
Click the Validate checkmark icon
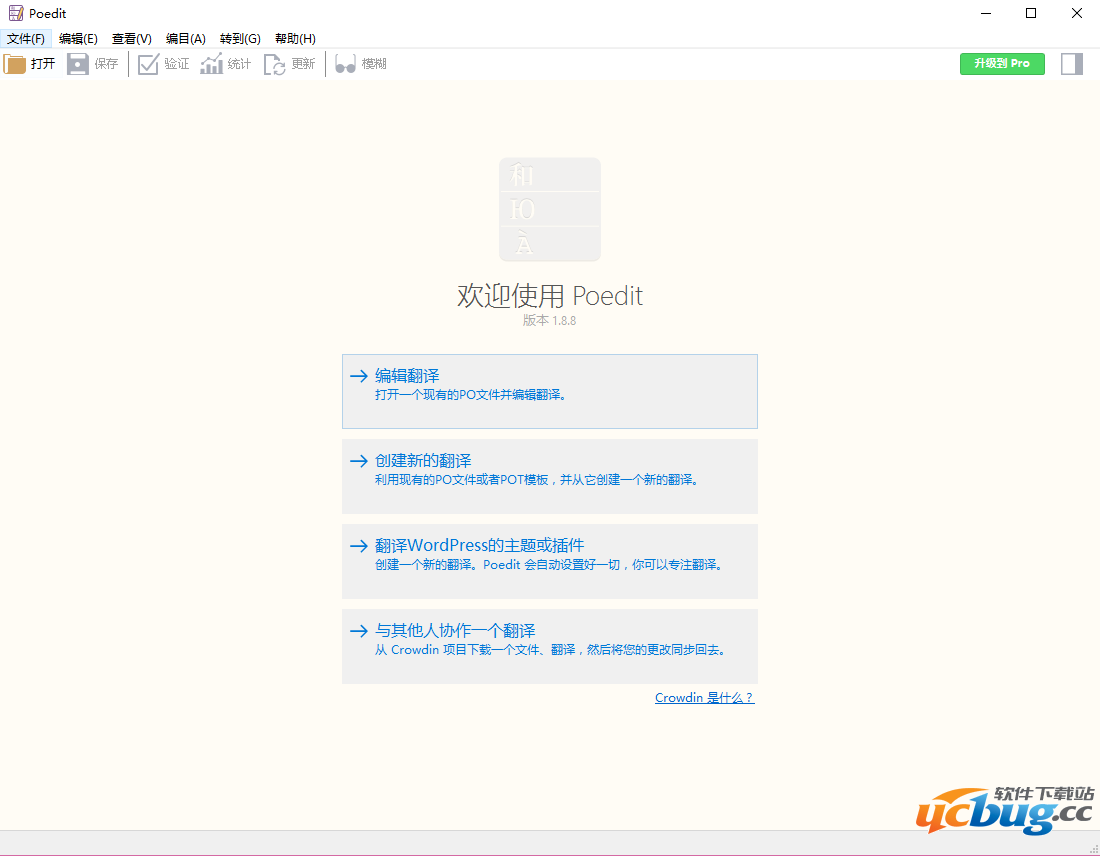point(148,64)
